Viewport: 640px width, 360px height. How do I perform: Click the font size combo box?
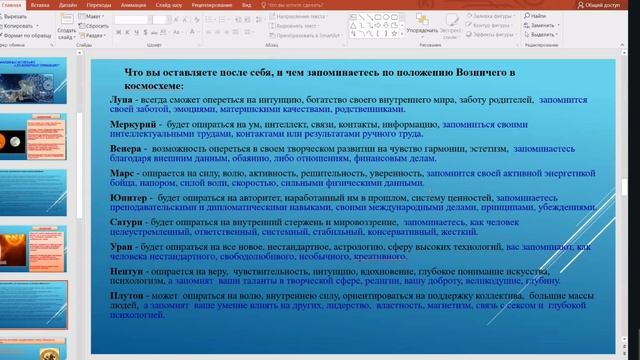(x=161, y=20)
